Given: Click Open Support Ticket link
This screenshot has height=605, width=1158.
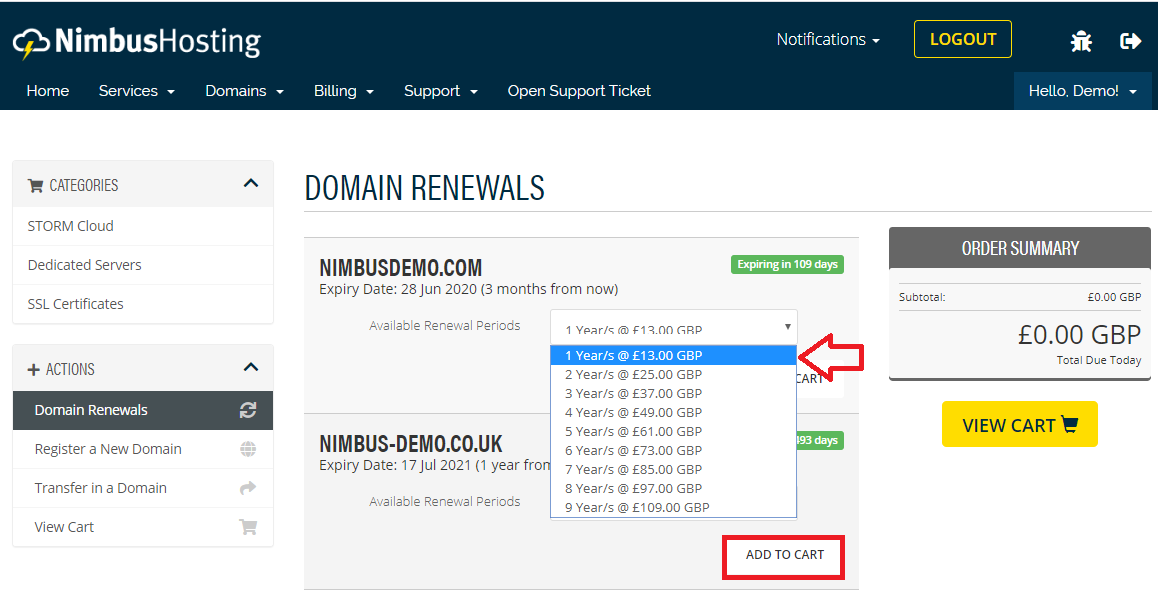Looking at the screenshot, I should coord(579,91).
